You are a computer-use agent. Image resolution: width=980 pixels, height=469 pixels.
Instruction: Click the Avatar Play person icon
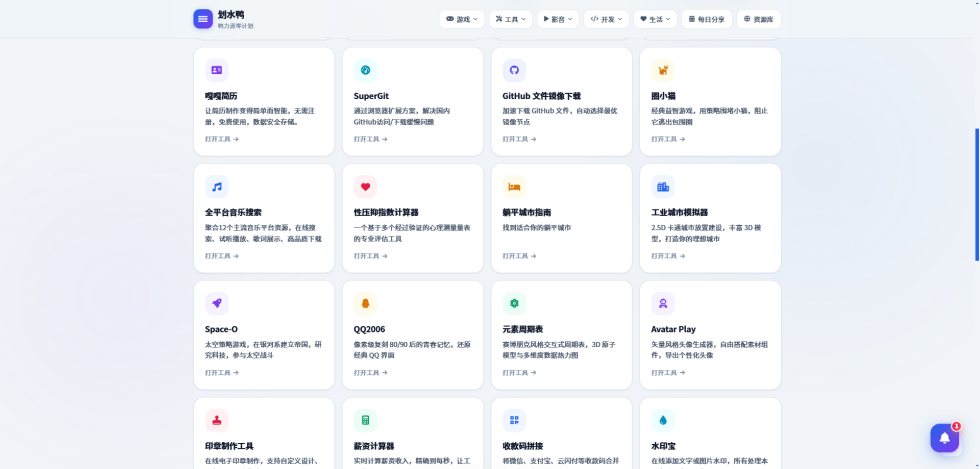point(663,303)
